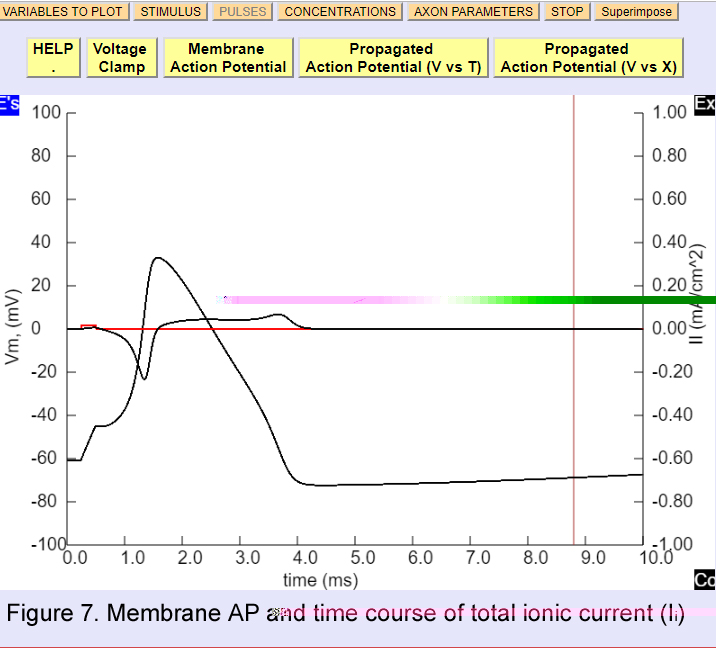This screenshot has width=716, height=648.
Task: Choose Propagated Action Potential (V vs X)
Action: pos(588,58)
